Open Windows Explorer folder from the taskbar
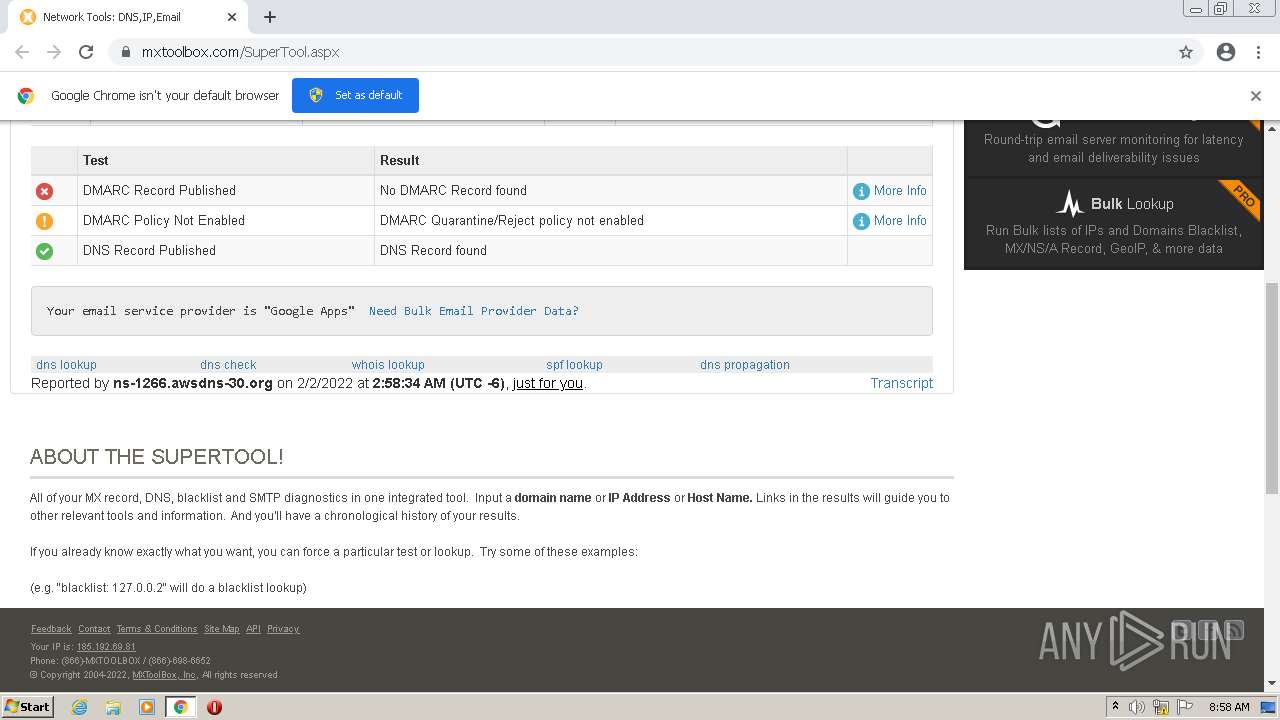The width and height of the screenshot is (1280, 720). point(113,707)
